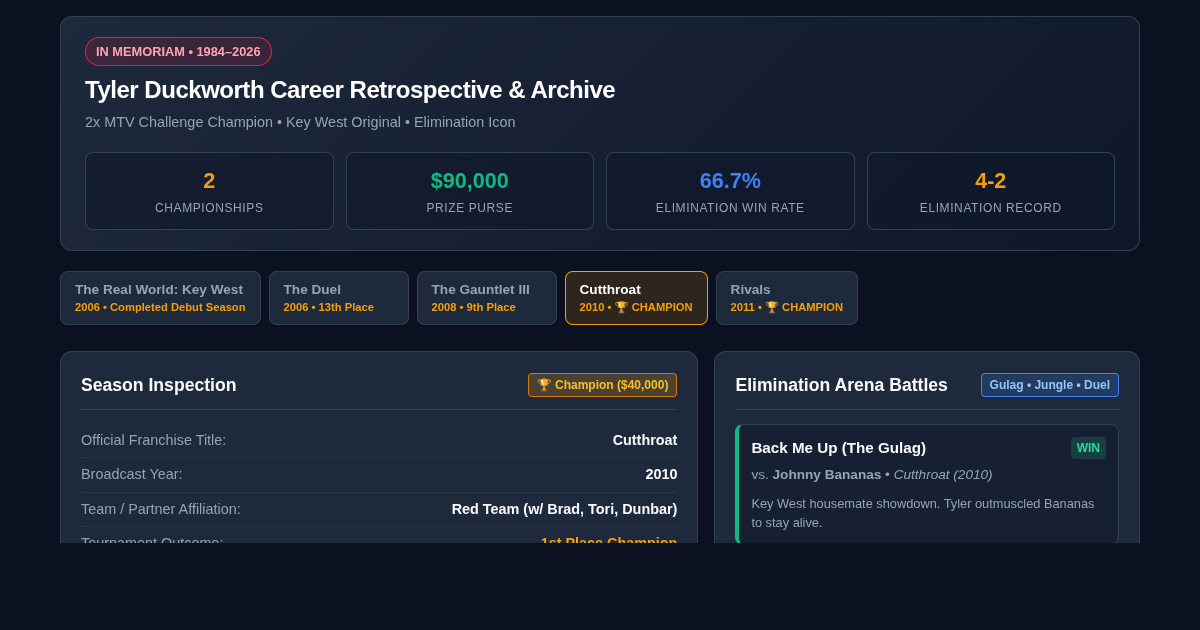Click the In Memoriam 1984–2026 badge
This screenshot has width=1200, height=630.
click(178, 51)
